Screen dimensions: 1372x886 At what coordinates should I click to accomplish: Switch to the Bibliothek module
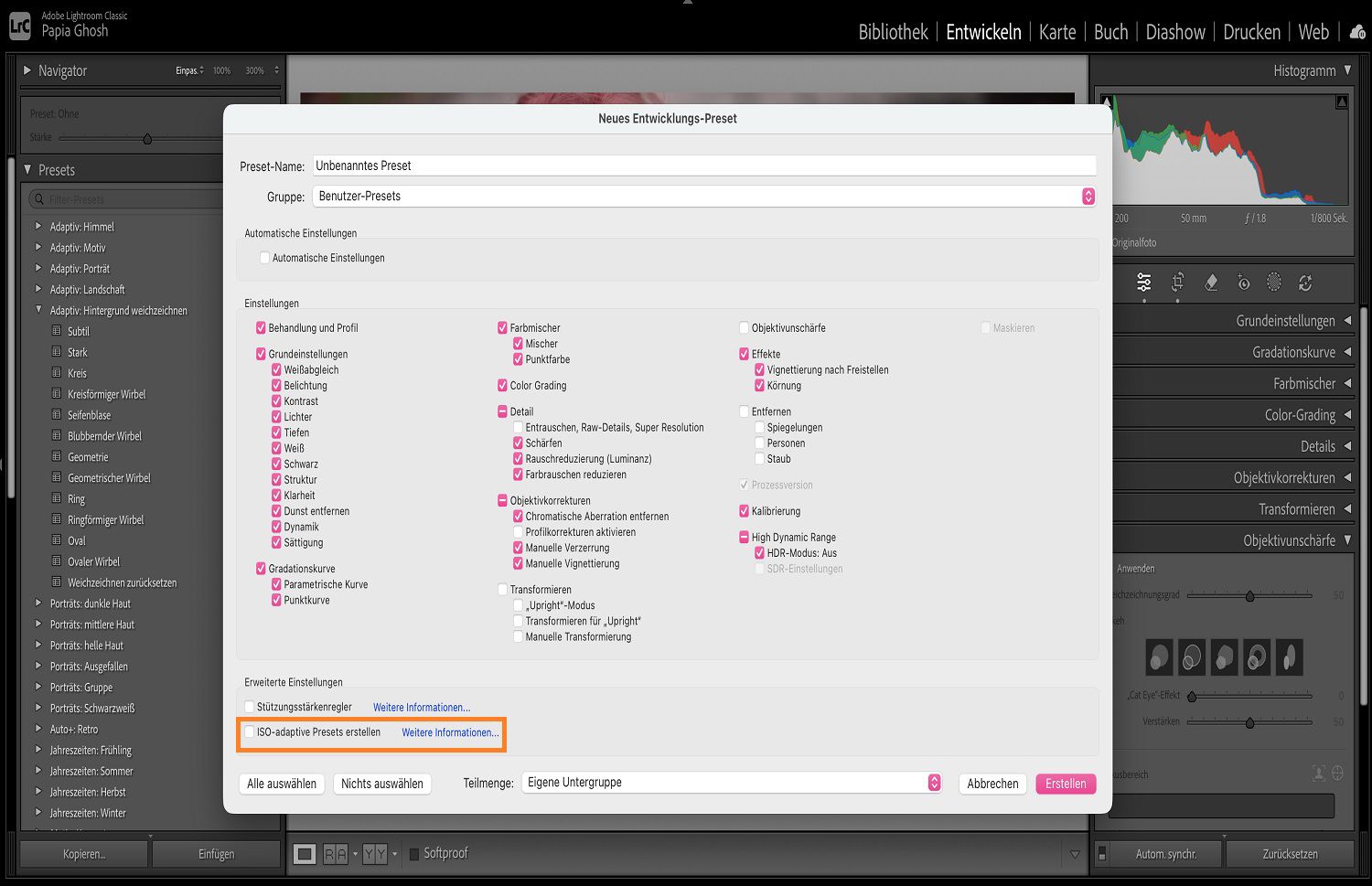[x=892, y=31]
